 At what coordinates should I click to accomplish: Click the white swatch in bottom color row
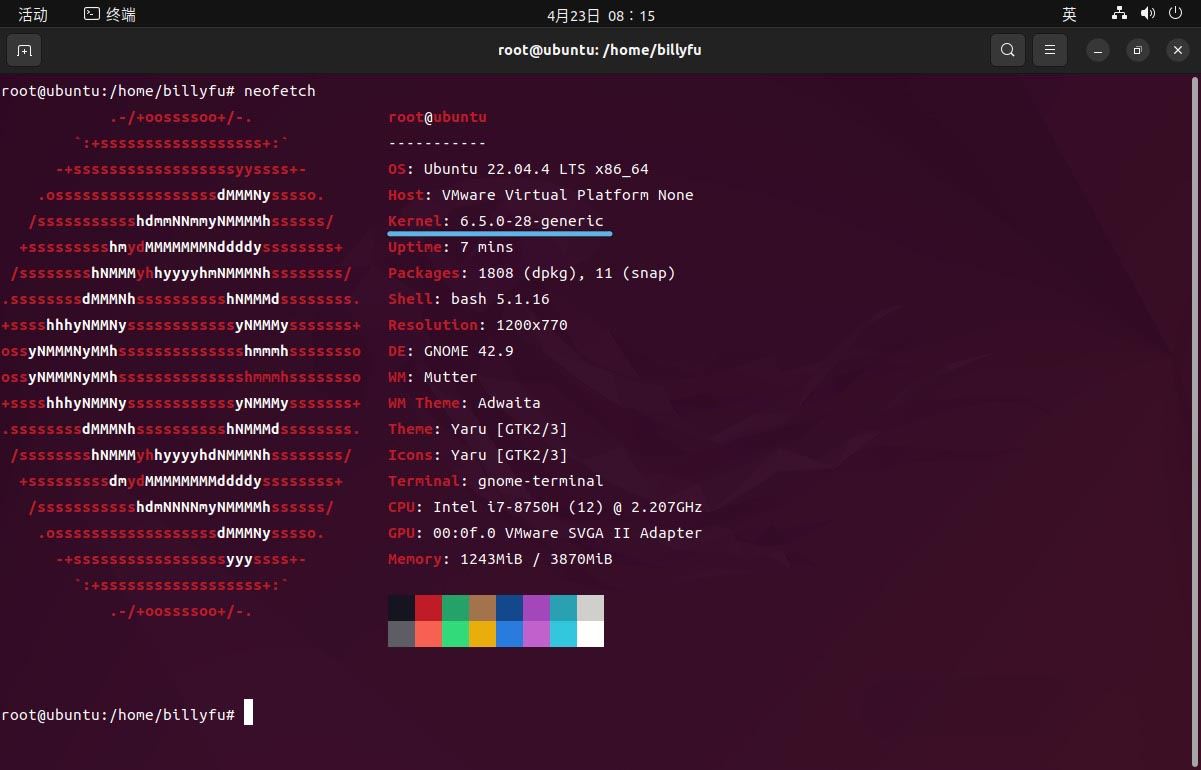tap(590, 634)
